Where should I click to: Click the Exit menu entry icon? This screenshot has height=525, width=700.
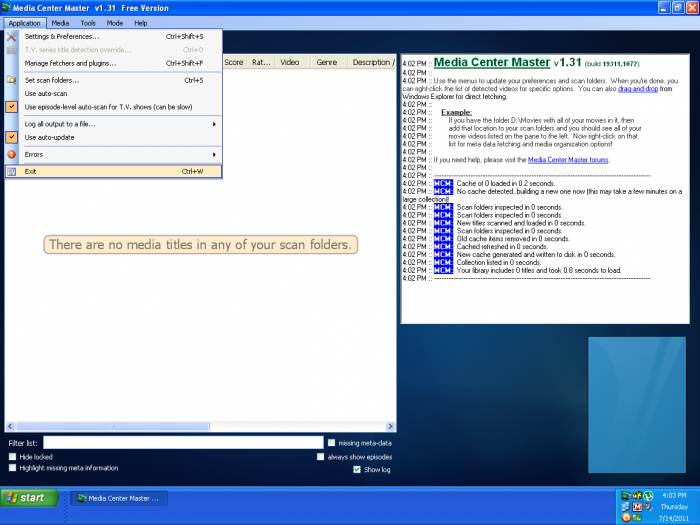tap(12, 171)
